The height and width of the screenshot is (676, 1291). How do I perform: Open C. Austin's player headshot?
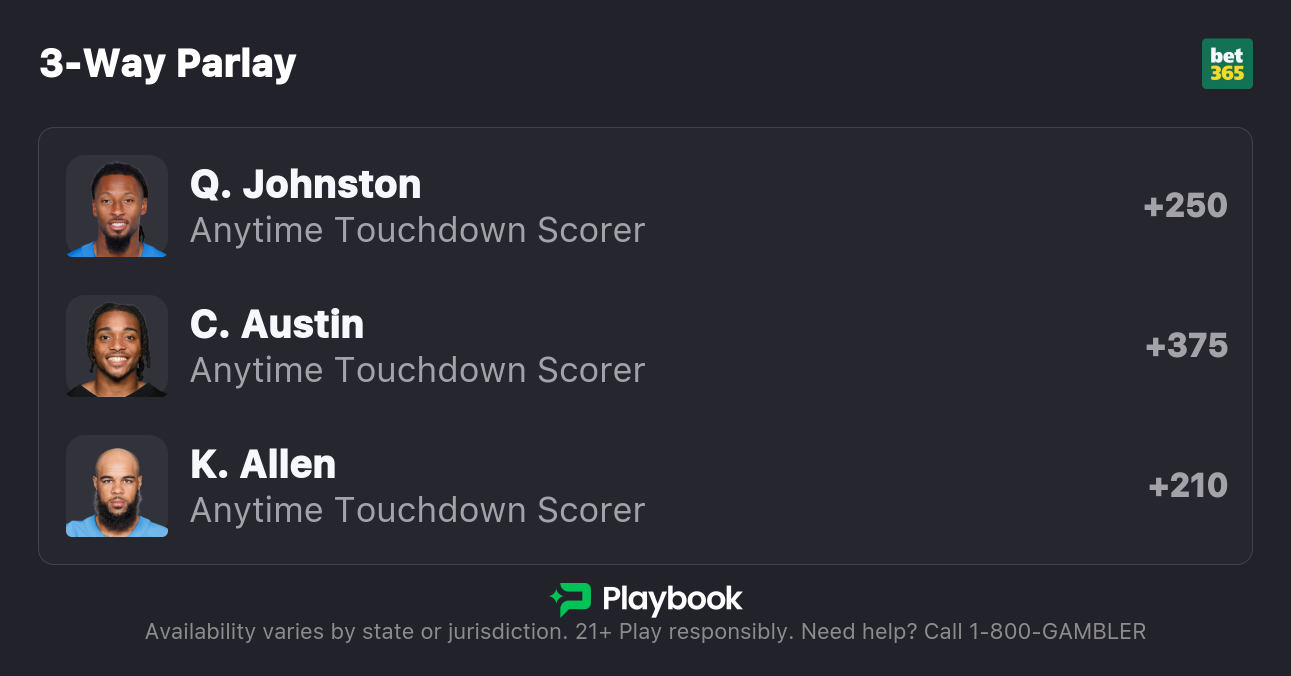(x=117, y=346)
